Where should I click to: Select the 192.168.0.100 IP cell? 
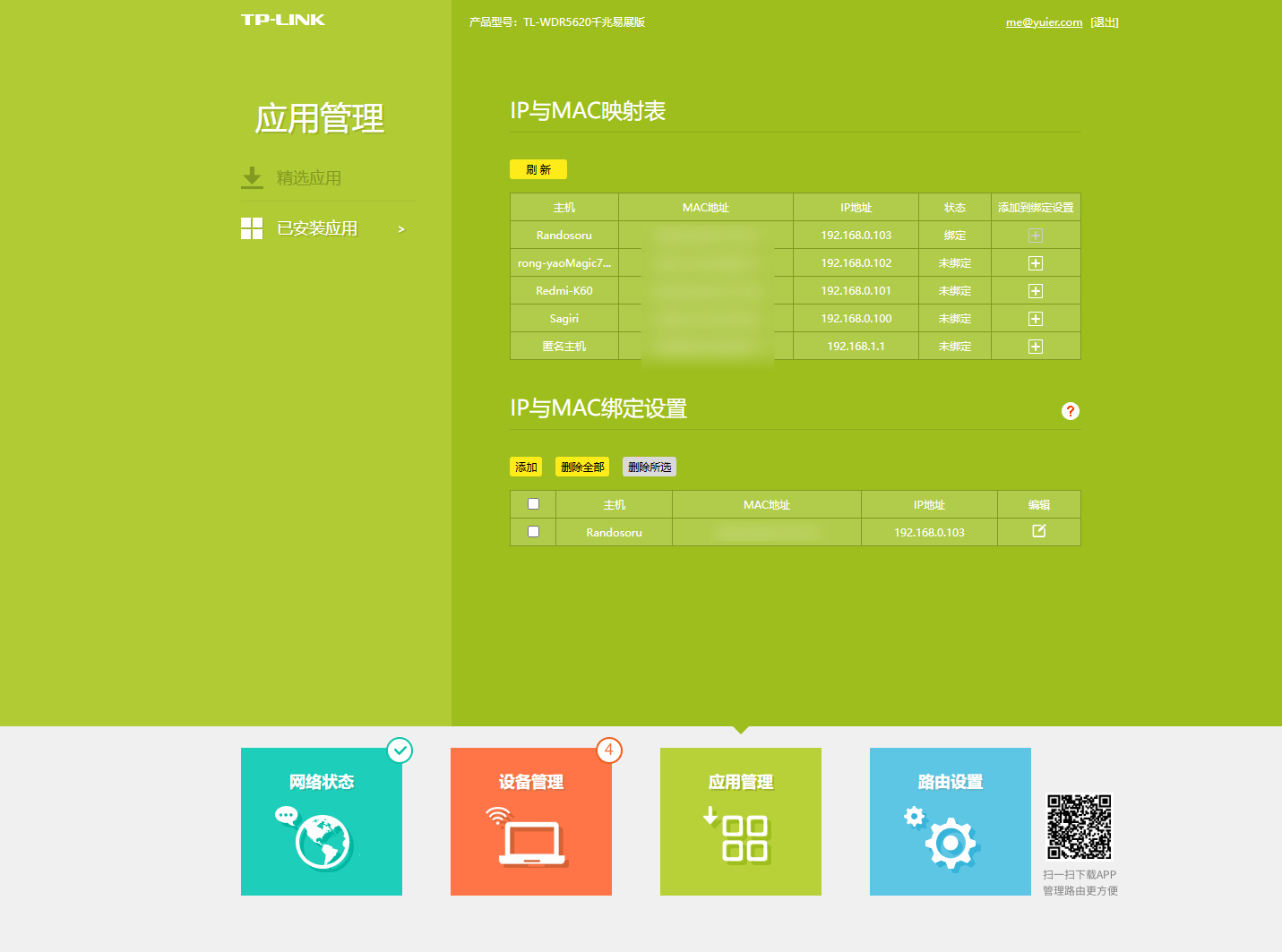[x=856, y=319]
